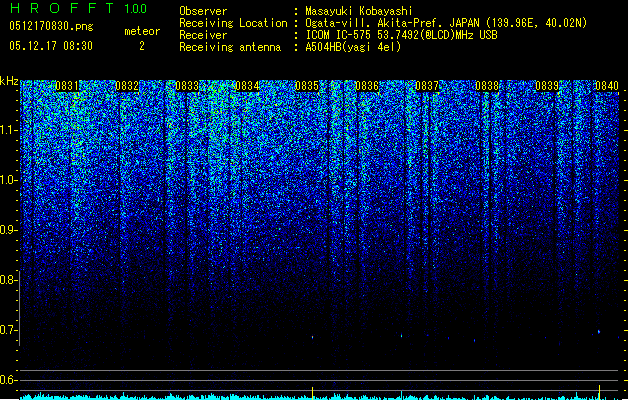Click the date stamp 05.12.17 08:30

click(51, 46)
